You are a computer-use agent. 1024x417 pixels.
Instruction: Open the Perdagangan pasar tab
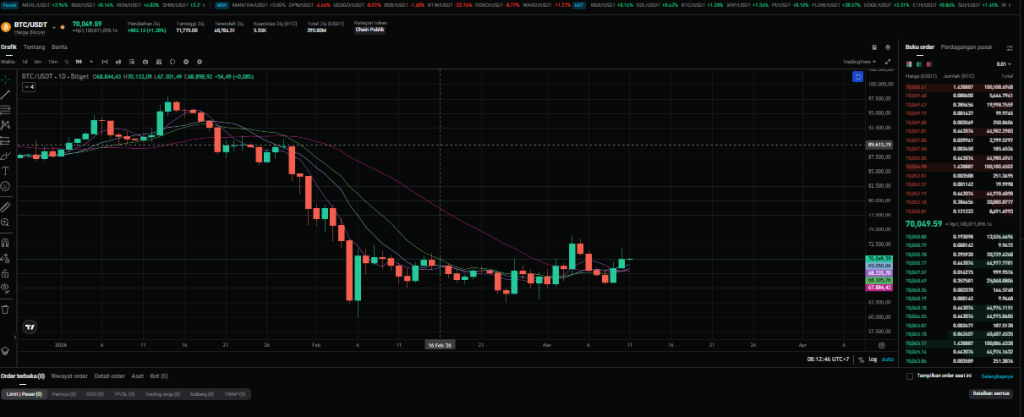965,47
